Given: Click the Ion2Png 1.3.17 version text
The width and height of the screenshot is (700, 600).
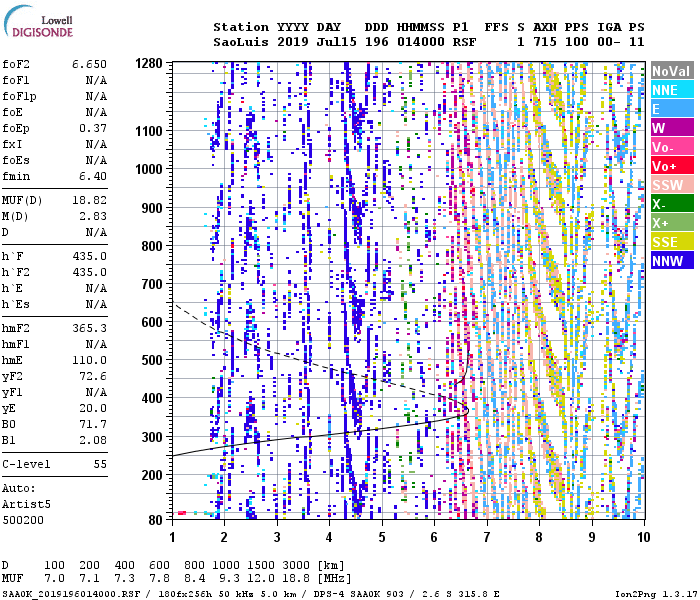Looking at the screenshot, I should 654,595.
